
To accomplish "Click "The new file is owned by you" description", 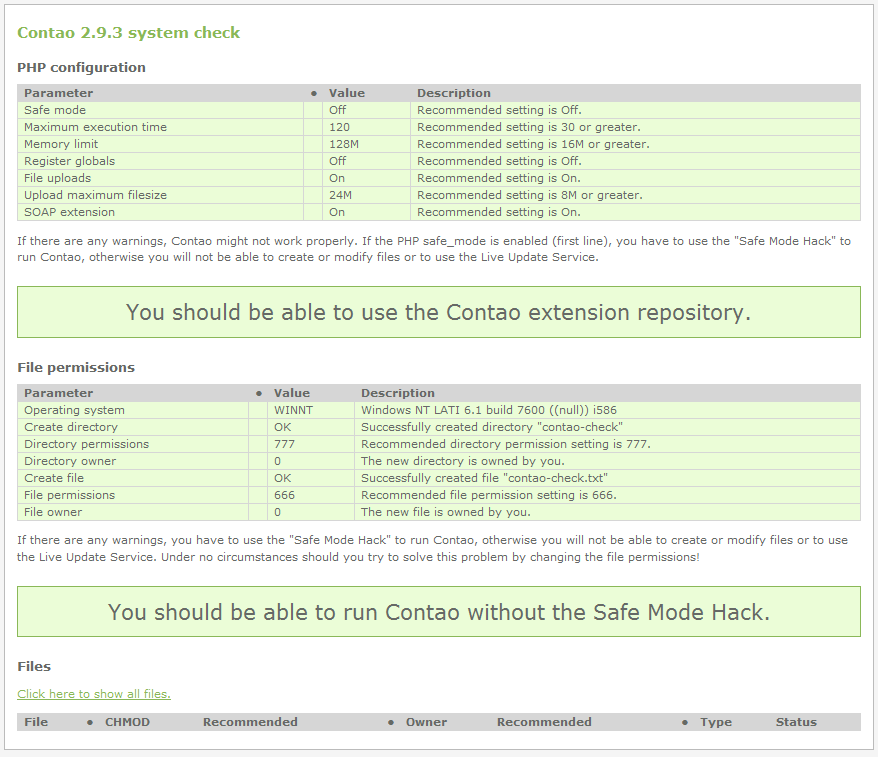I will (x=445, y=512).
